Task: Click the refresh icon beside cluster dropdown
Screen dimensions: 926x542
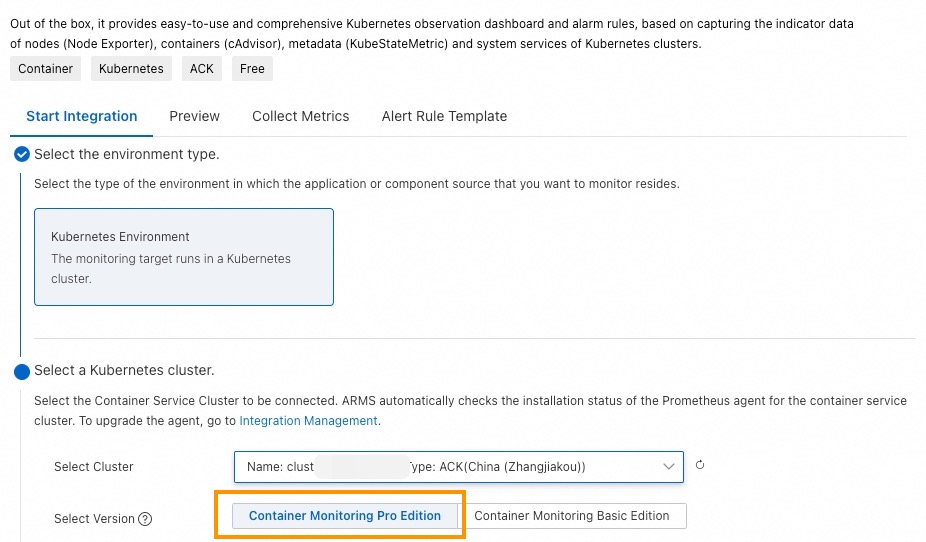Action: coord(700,465)
